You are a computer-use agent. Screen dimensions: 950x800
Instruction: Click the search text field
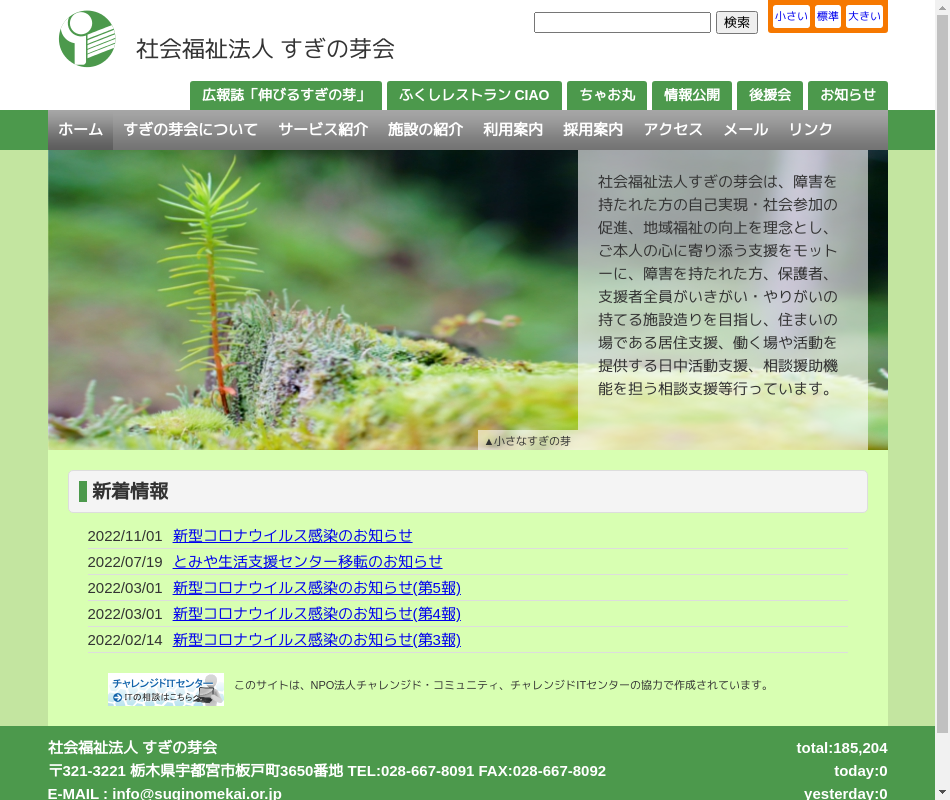pos(622,22)
